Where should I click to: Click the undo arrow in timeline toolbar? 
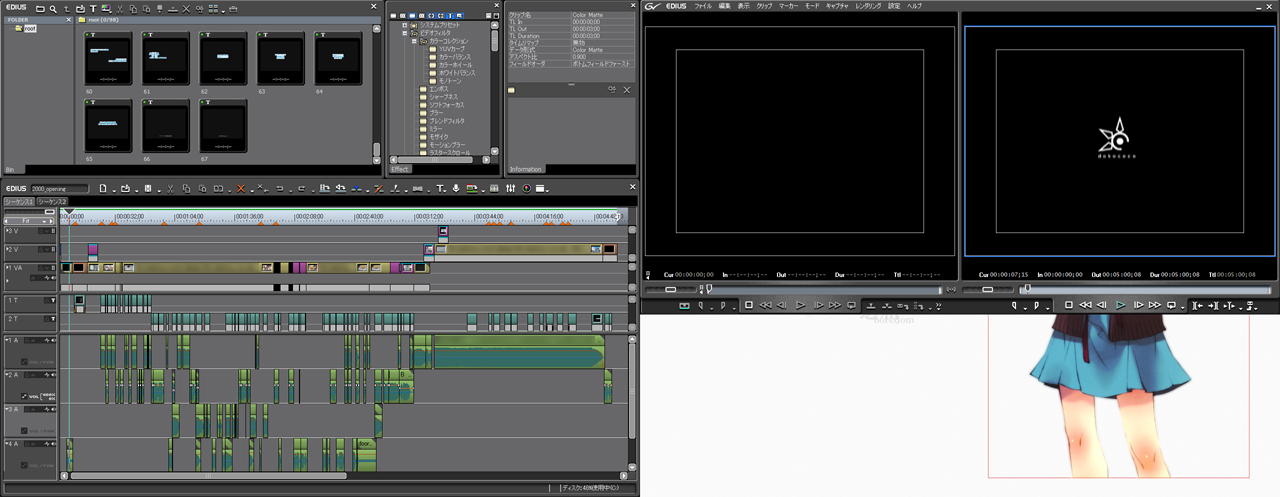tap(280, 189)
